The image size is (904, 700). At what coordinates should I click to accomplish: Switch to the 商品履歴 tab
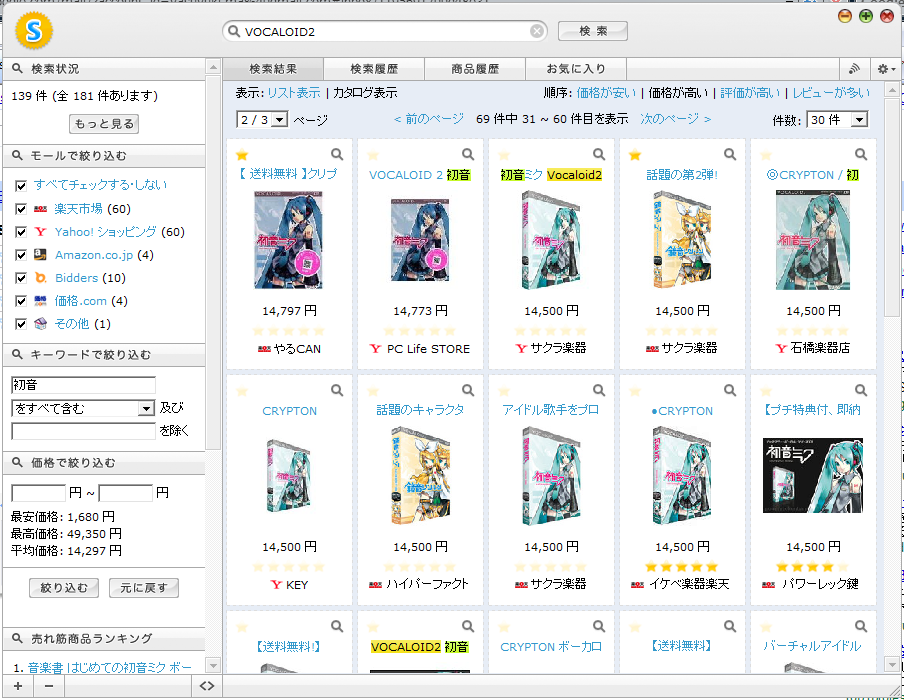click(475, 69)
